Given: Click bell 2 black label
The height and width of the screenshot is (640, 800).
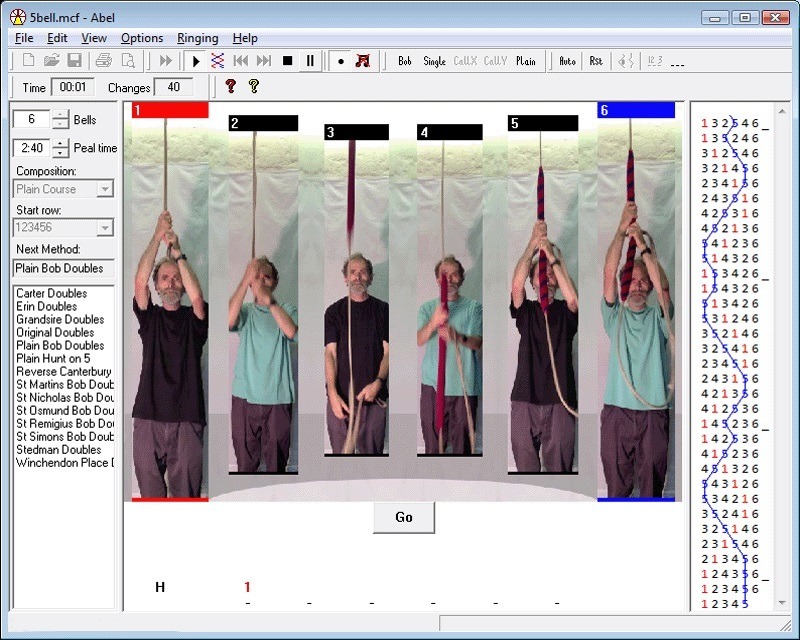Looking at the screenshot, I should coord(263,123).
